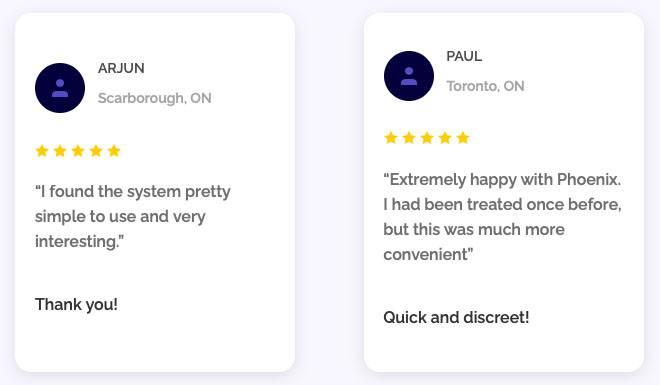Click the third star in Arjun's rating
The image size is (660, 385).
pyautogui.click(x=78, y=151)
